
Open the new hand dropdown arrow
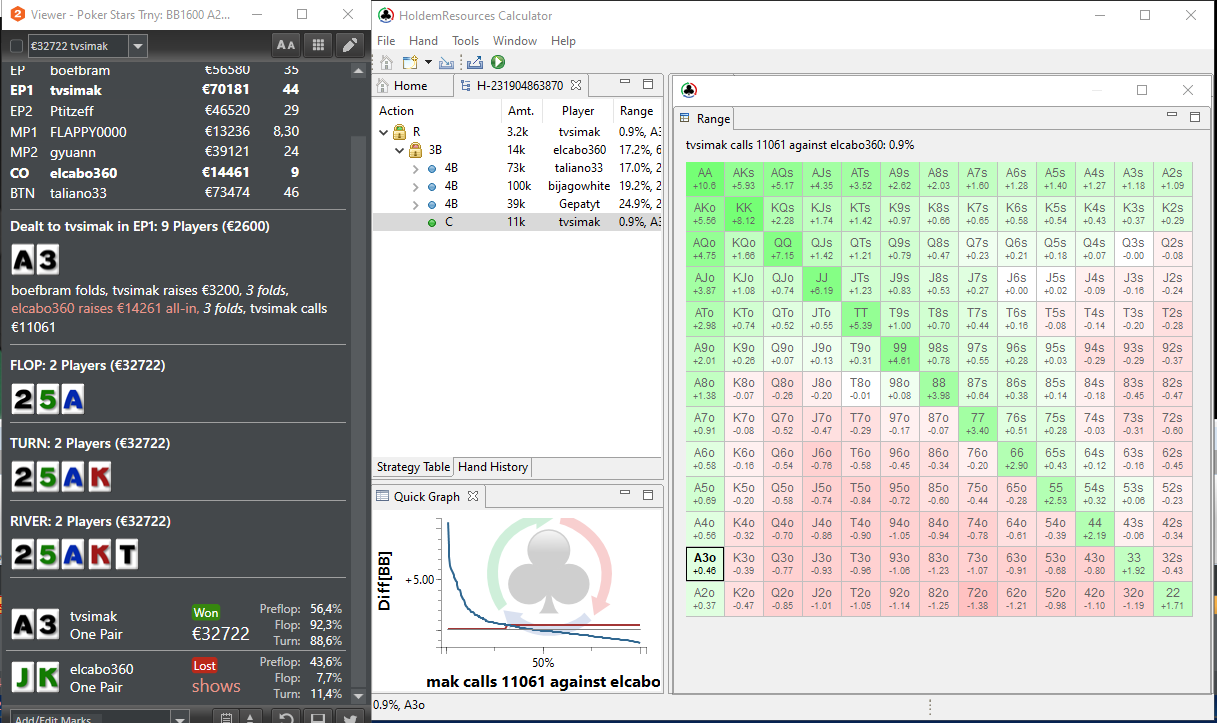point(428,62)
